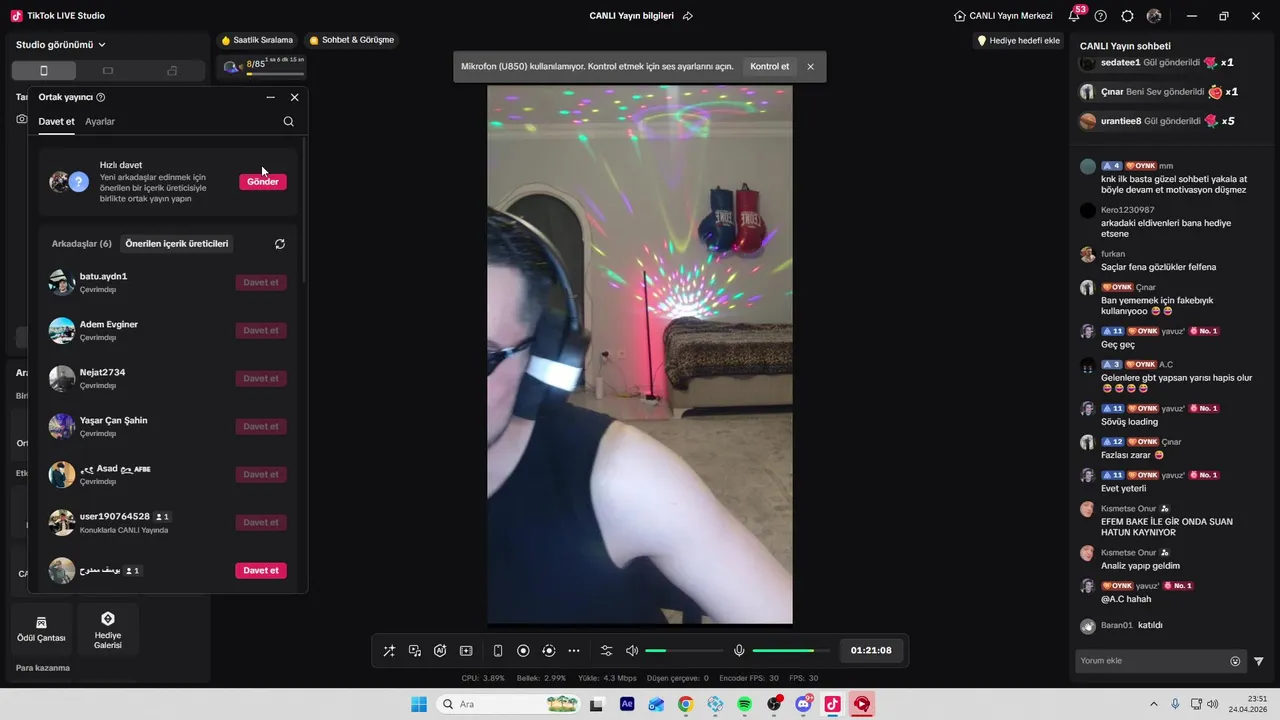The image size is (1280, 720).
Task: Dismiss the microphone notification banner
Action: tap(810, 66)
